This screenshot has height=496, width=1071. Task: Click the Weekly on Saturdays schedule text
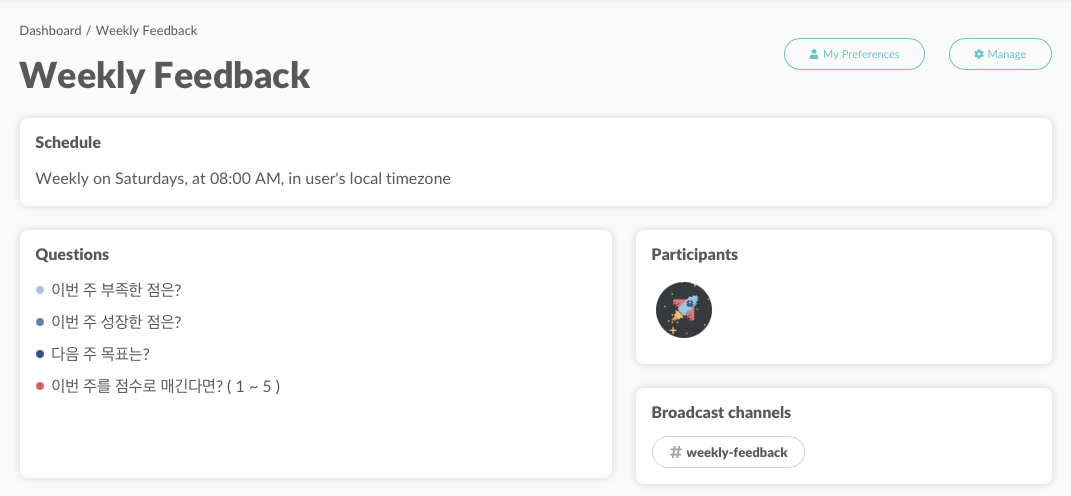pos(242,179)
